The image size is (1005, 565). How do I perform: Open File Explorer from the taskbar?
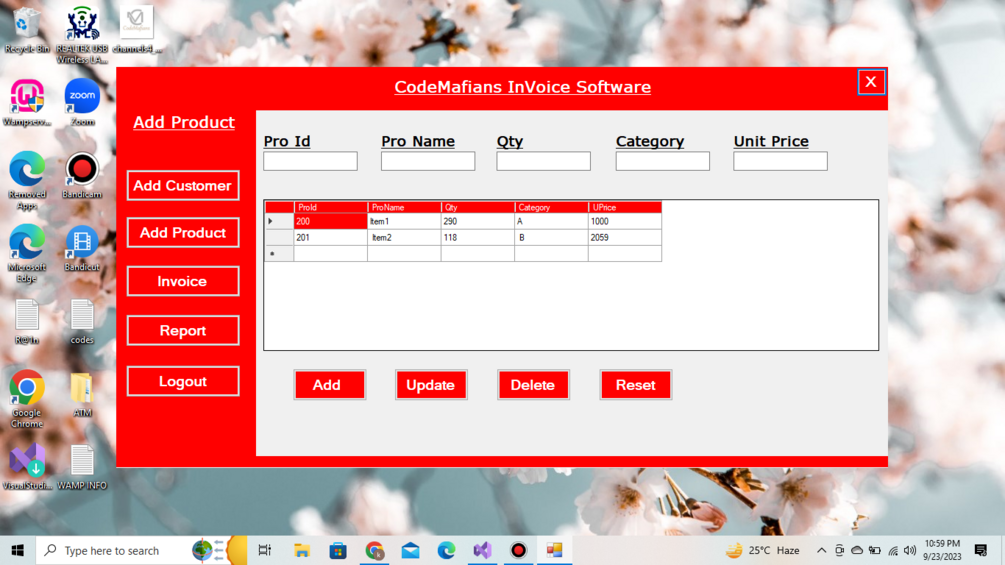pos(301,550)
